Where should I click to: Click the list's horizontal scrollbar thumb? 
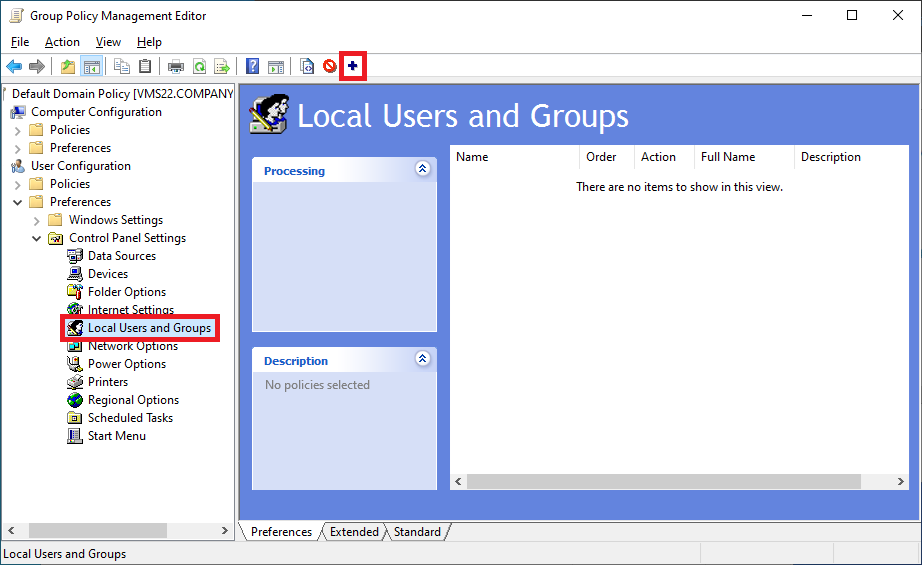pyautogui.click(x=664, y=482)
